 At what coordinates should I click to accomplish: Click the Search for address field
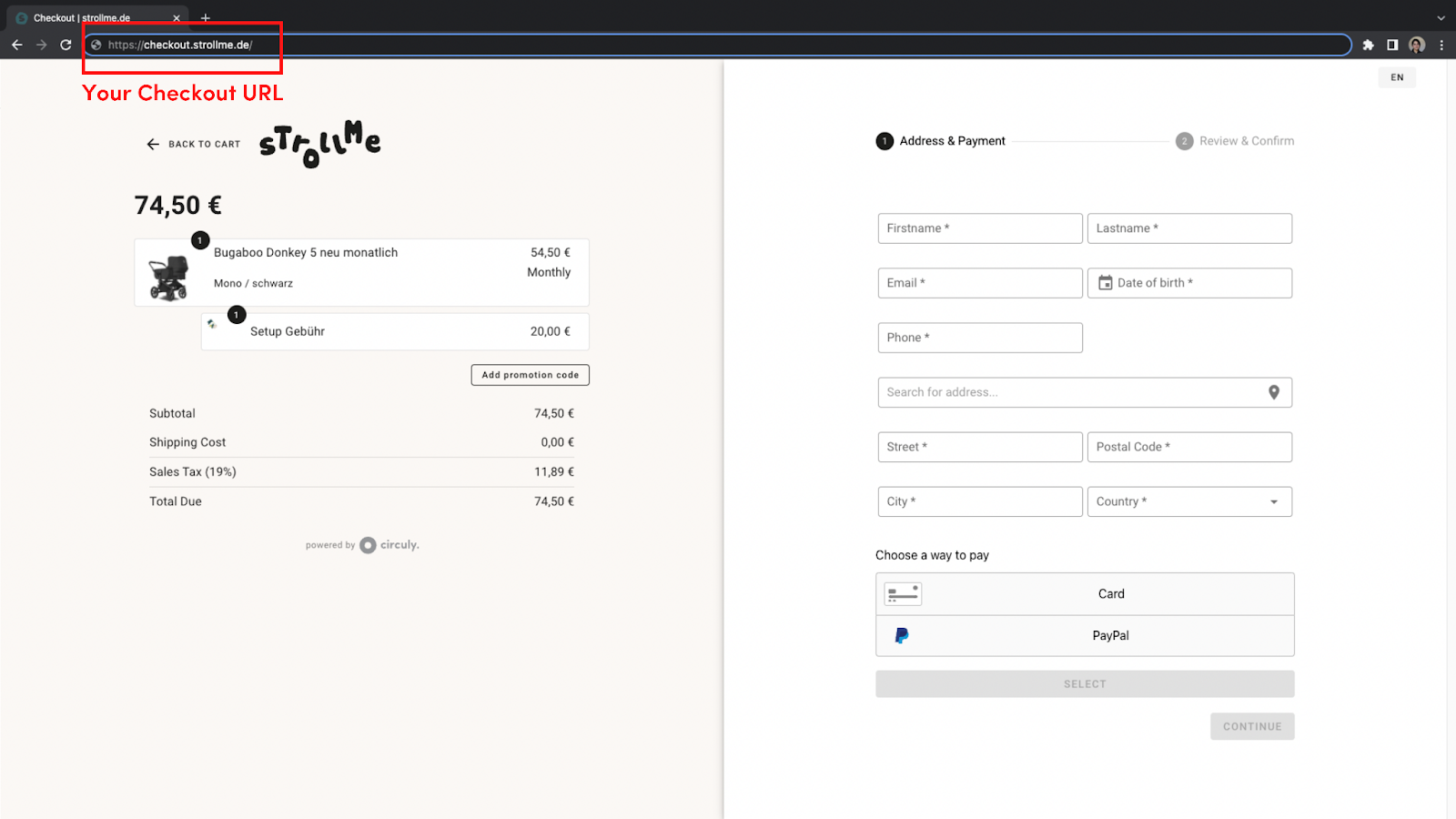pos(1085,392)
